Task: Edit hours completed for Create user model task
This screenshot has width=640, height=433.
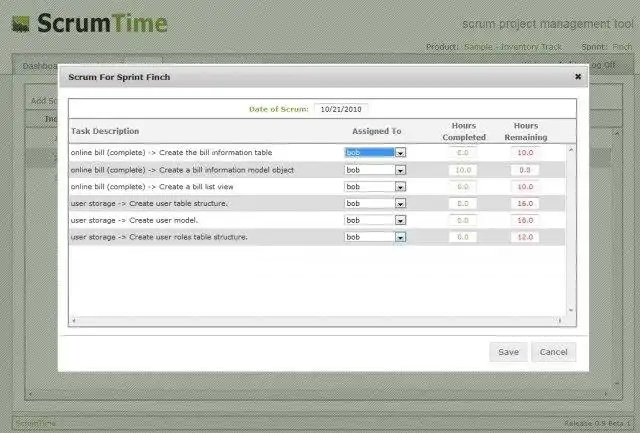Action: 463,220
